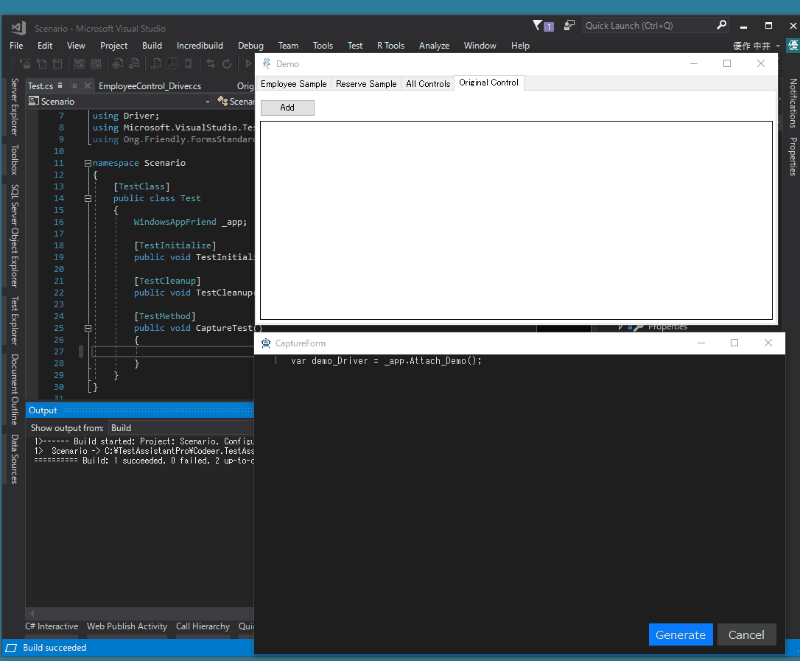The image size is (800, 661).
Task: Click the swap arrows toolbar icon
Action: [x=210, y=64]
